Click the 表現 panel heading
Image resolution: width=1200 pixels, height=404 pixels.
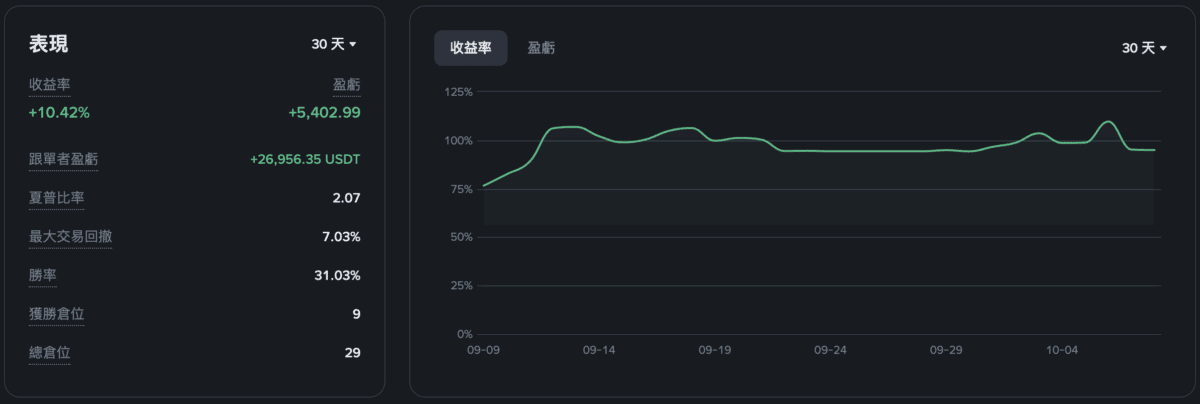pos(49,44)
